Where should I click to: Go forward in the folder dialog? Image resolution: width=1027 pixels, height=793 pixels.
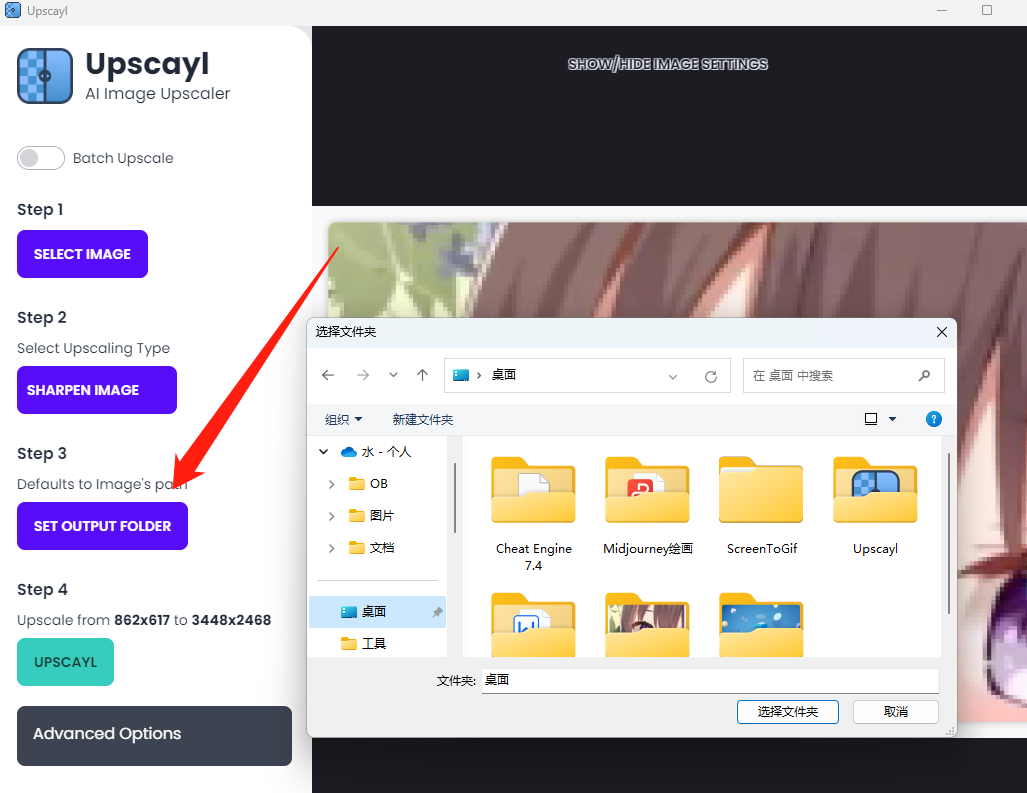pyautogui.click(x=363, y=375)
